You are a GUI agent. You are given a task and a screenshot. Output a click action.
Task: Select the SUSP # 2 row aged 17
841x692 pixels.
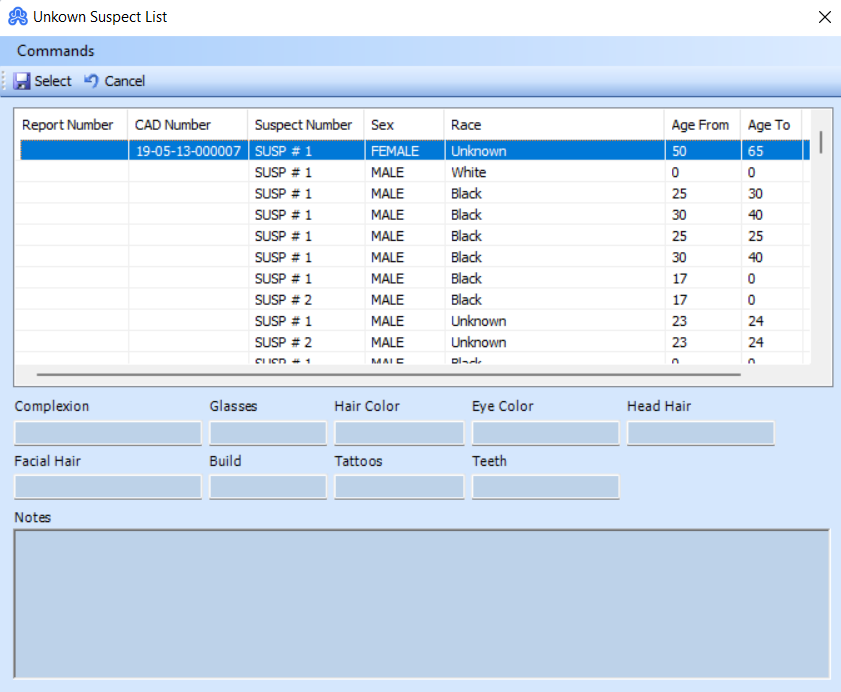pos(400,299)
